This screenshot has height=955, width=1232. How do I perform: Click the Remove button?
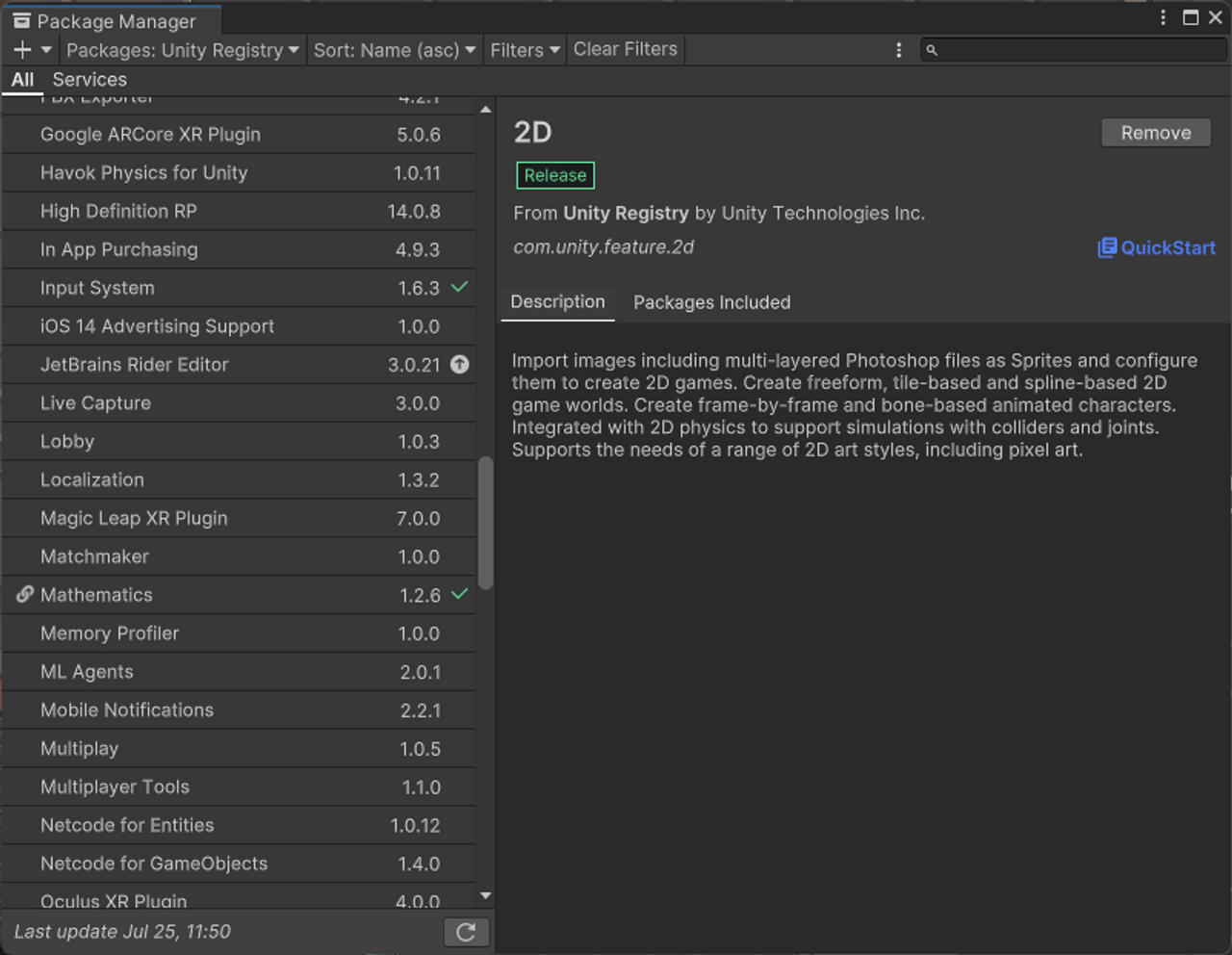1156,133
